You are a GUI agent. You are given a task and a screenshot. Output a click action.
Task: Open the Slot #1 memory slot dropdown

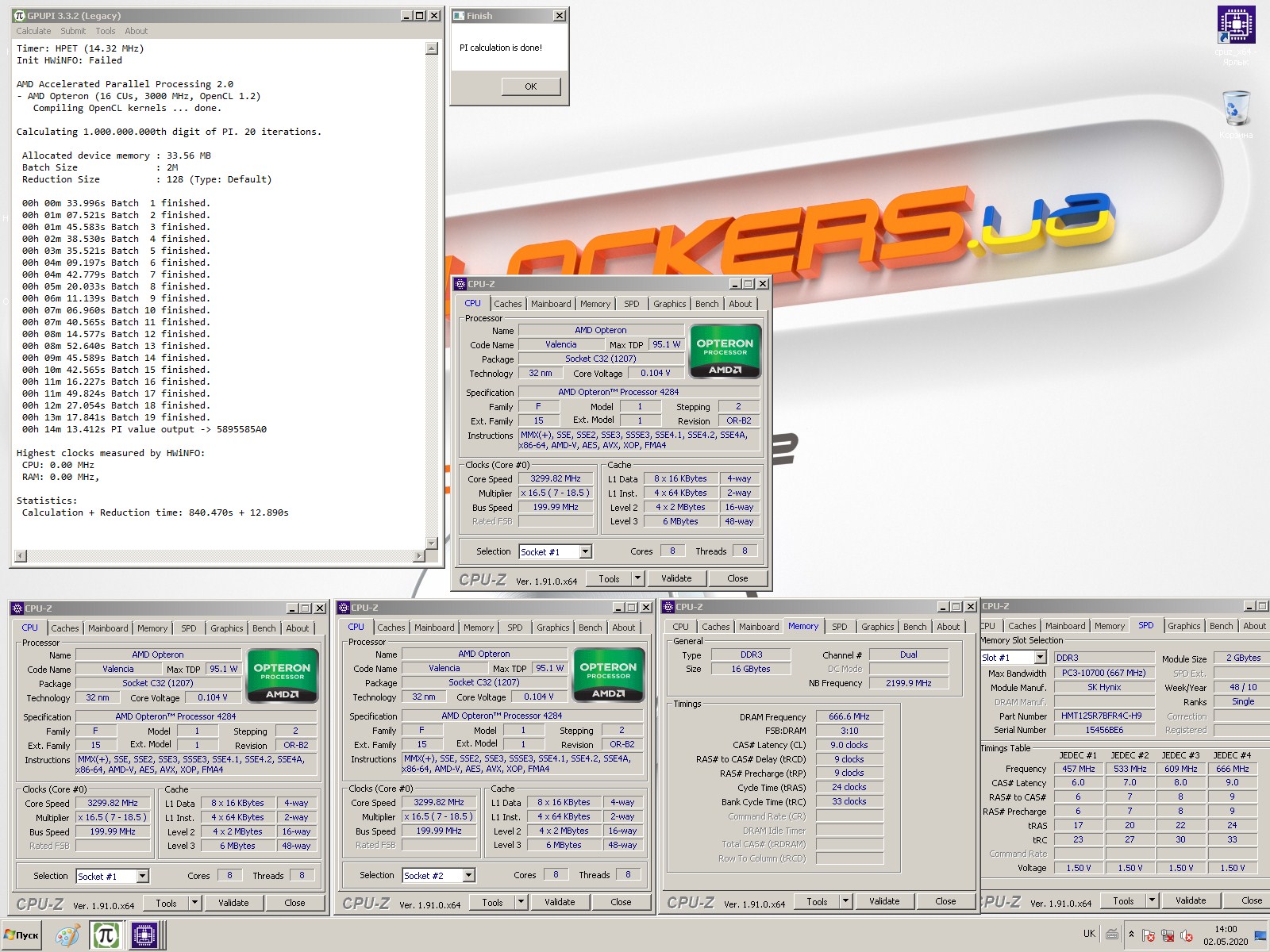pos(1040,658)
